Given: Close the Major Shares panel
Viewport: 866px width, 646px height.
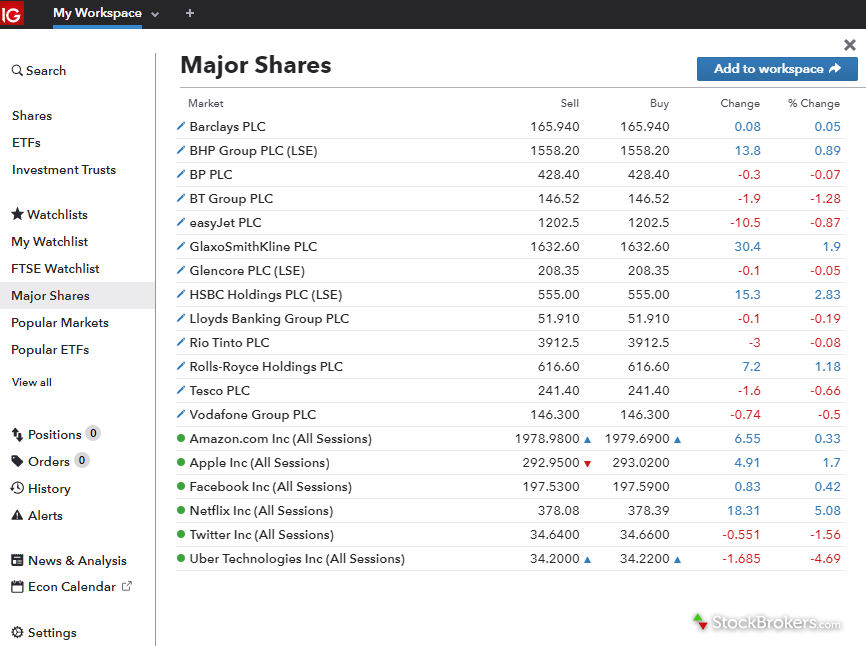Looking at the screenshot, I should coord(850,45).
